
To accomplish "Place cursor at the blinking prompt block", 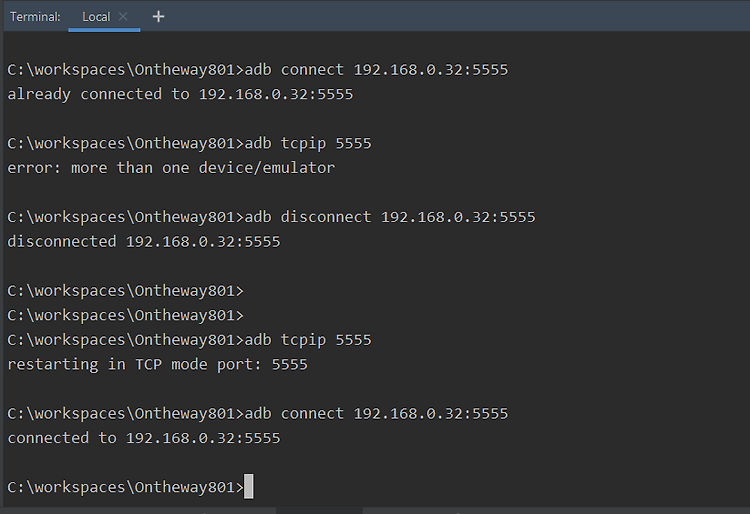I will [249, 486].
